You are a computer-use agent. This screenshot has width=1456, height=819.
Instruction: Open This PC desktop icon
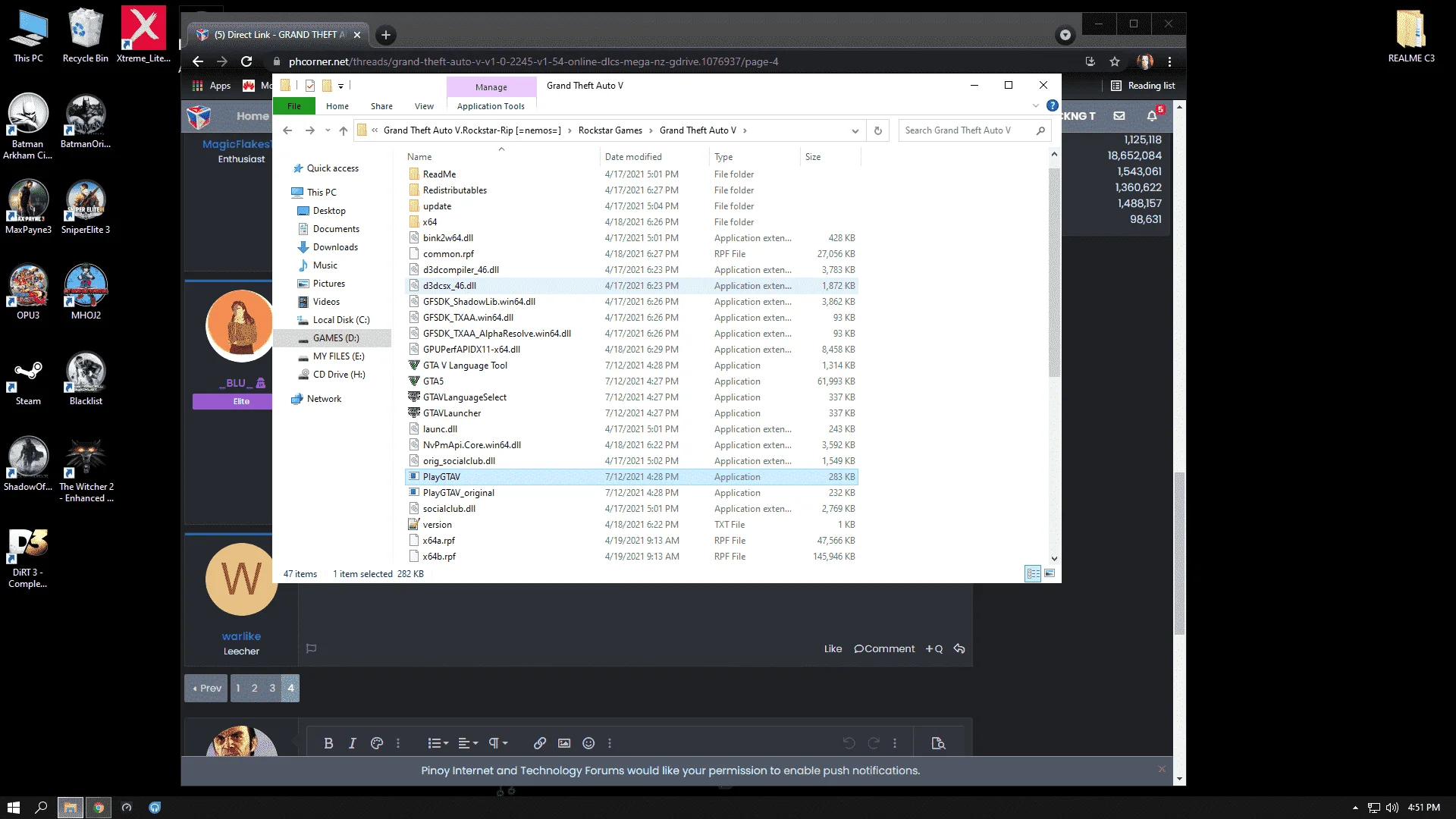click(28, 36)
